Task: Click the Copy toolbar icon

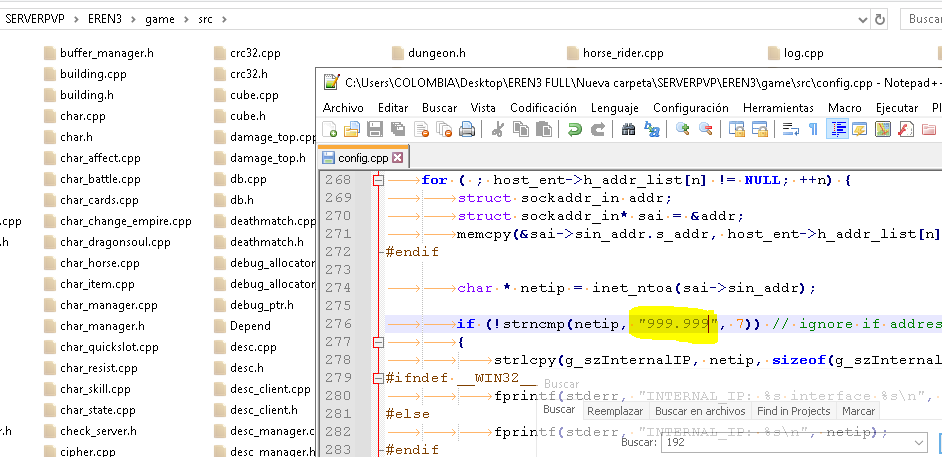Action: point(520,129)
